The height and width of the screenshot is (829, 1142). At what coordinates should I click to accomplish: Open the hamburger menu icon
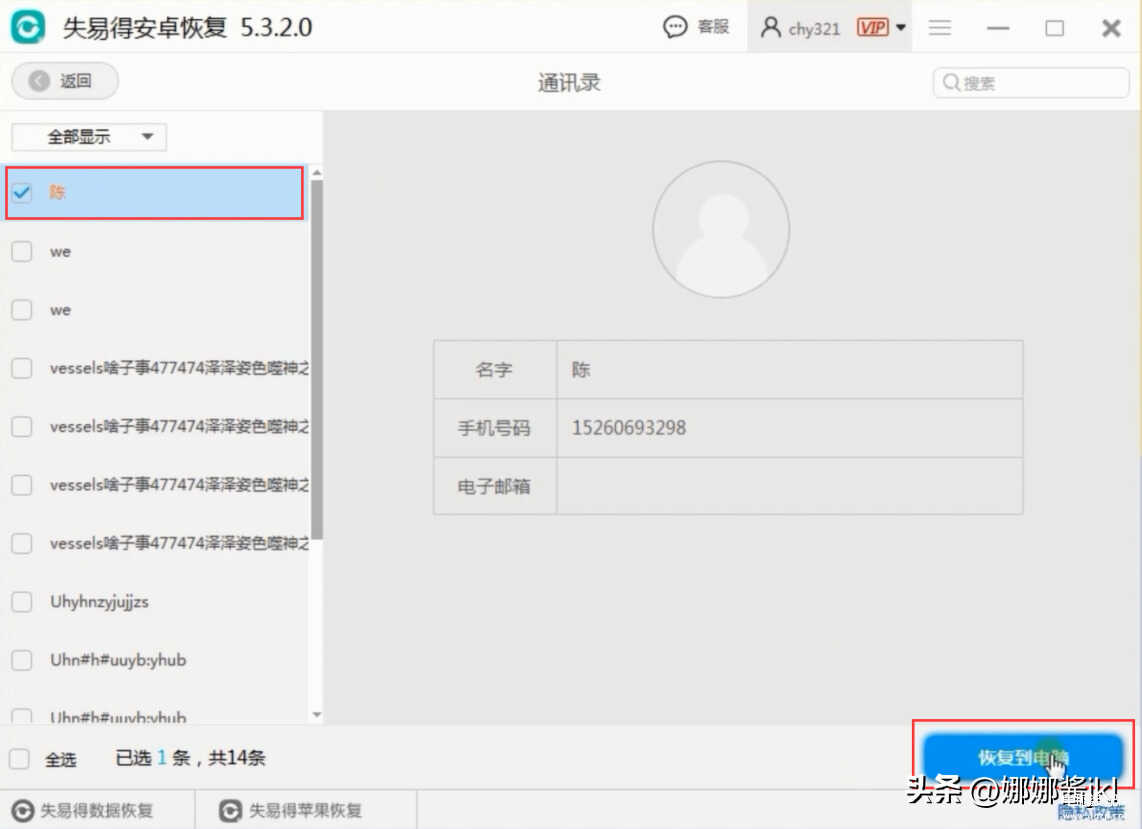(x=939, y=28)
